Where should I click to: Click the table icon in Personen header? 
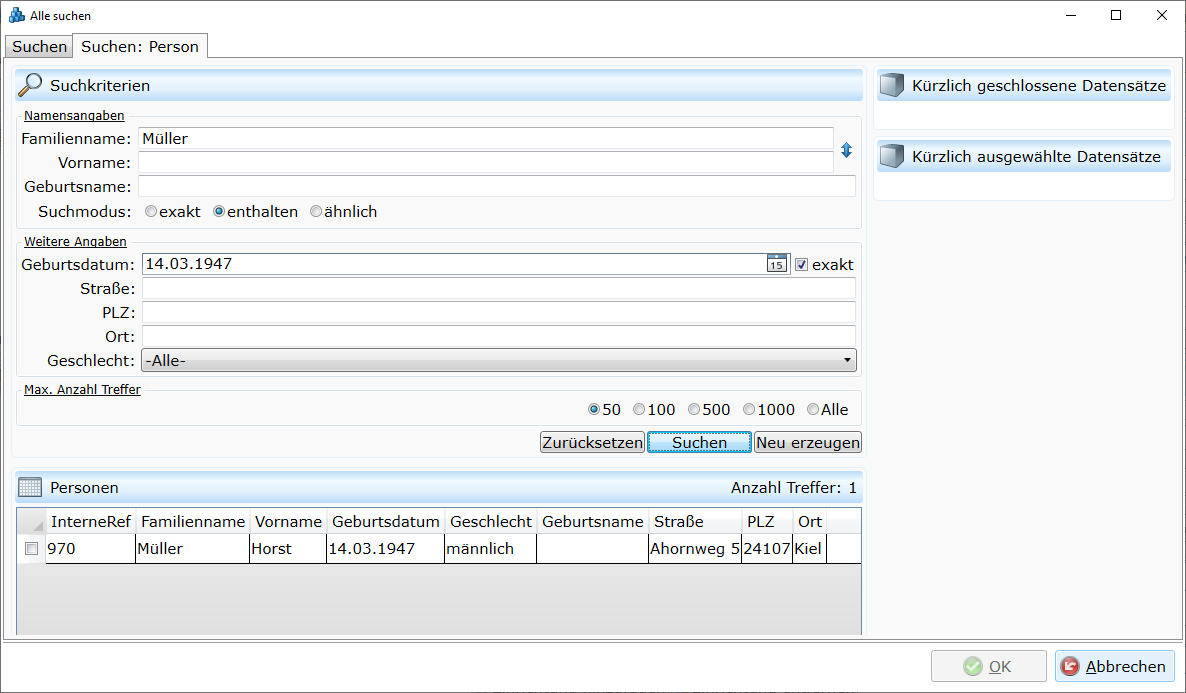point(30,488)
